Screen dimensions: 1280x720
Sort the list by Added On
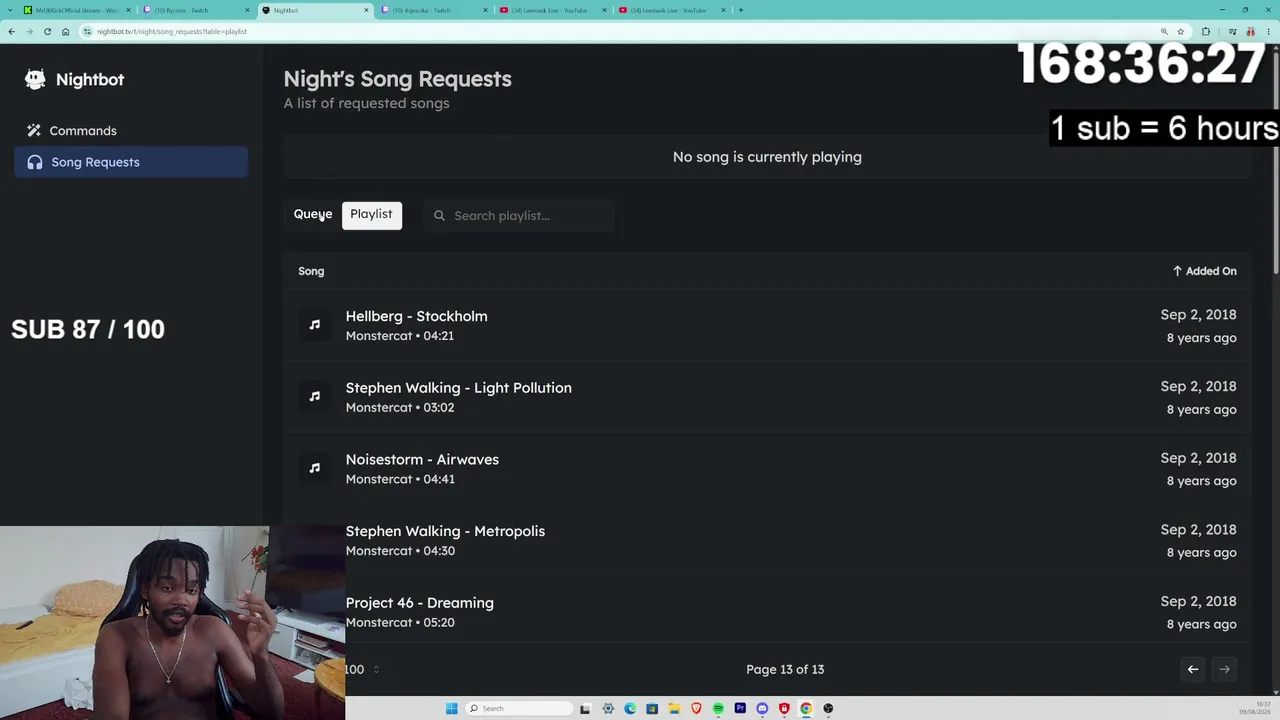(x=1204, y=271)
